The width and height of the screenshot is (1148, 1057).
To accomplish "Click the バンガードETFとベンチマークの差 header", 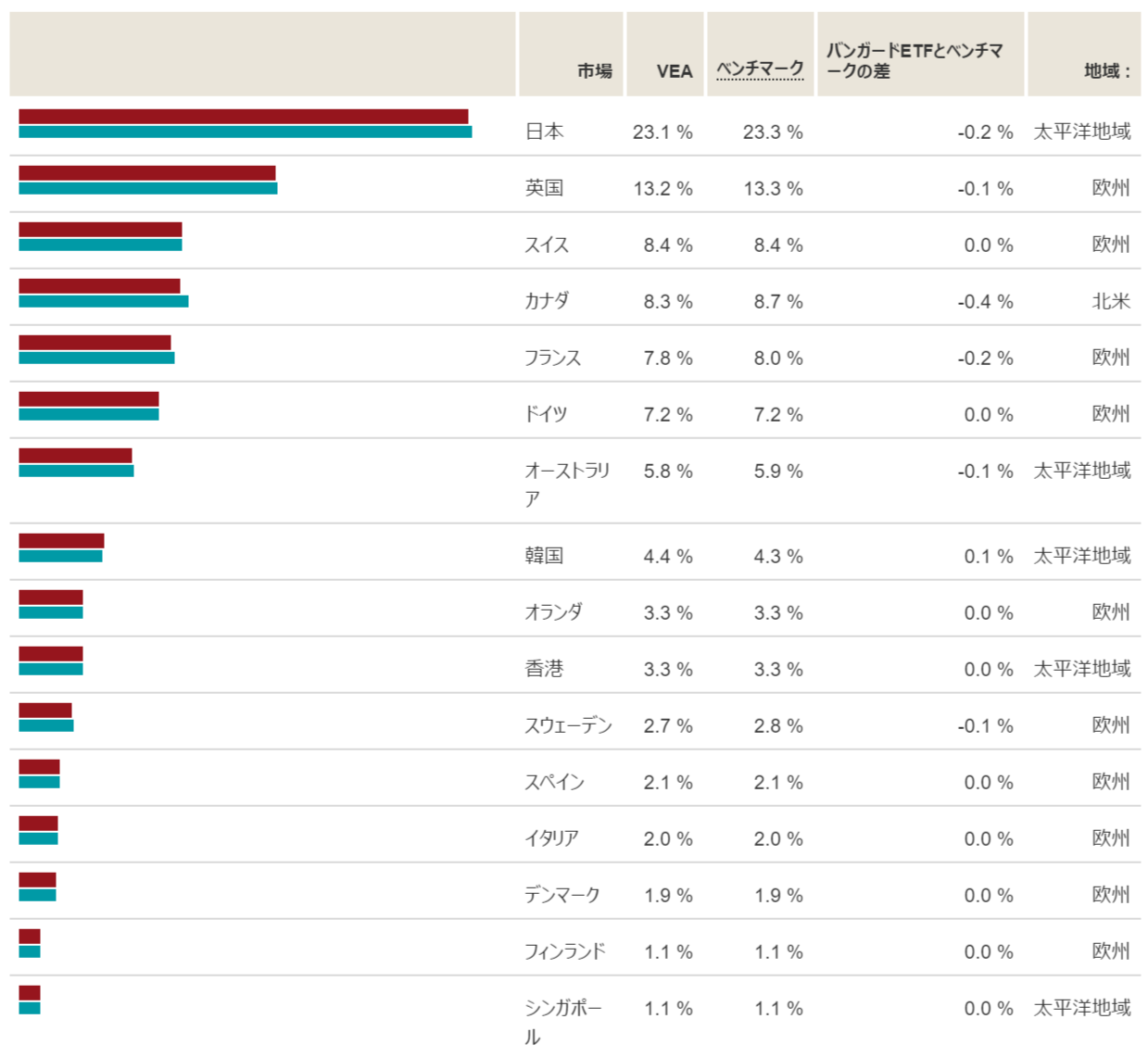I will point(914,60).
